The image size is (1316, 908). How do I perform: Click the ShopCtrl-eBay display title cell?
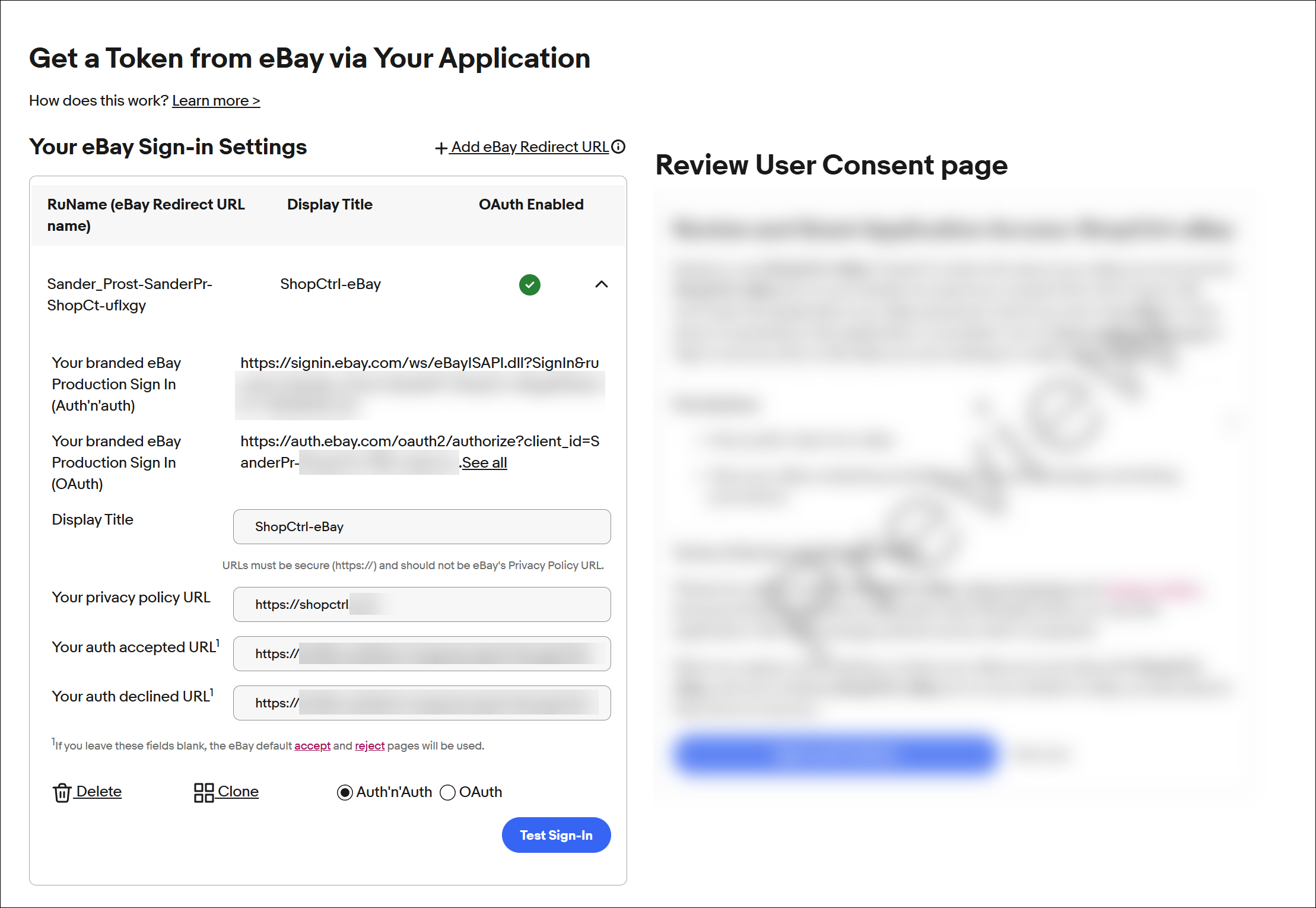(330, 284)
